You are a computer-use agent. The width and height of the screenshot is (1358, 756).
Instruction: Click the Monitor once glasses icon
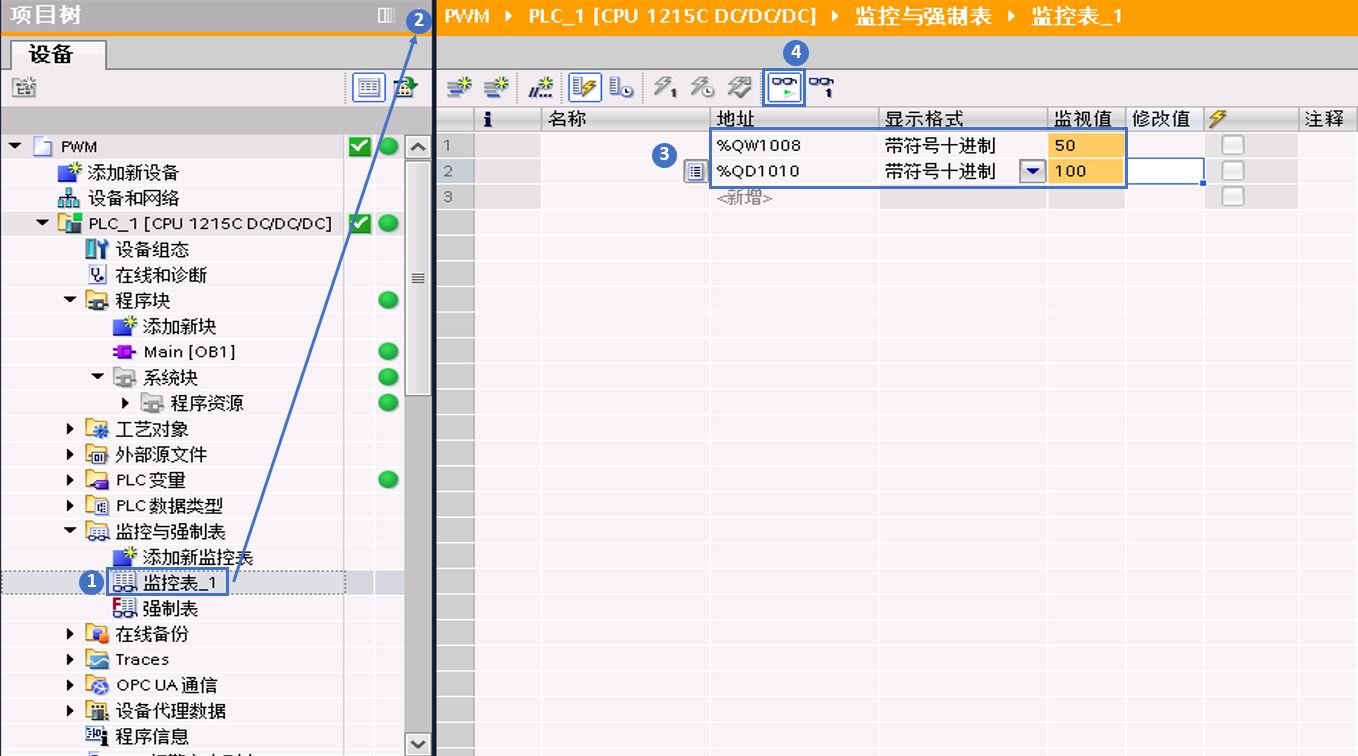(821, 88)
